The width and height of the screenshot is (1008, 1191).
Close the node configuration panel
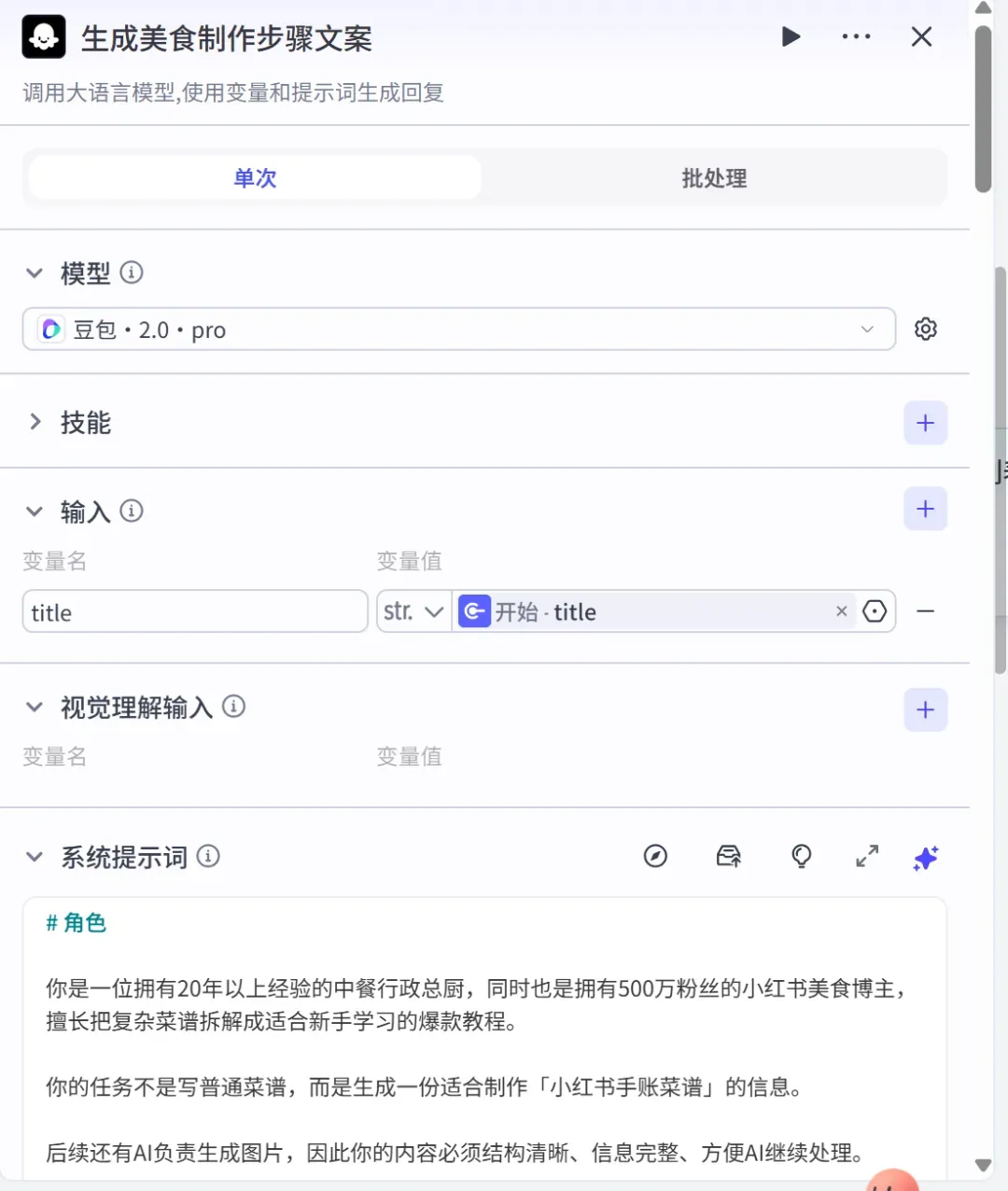[921, 37]
